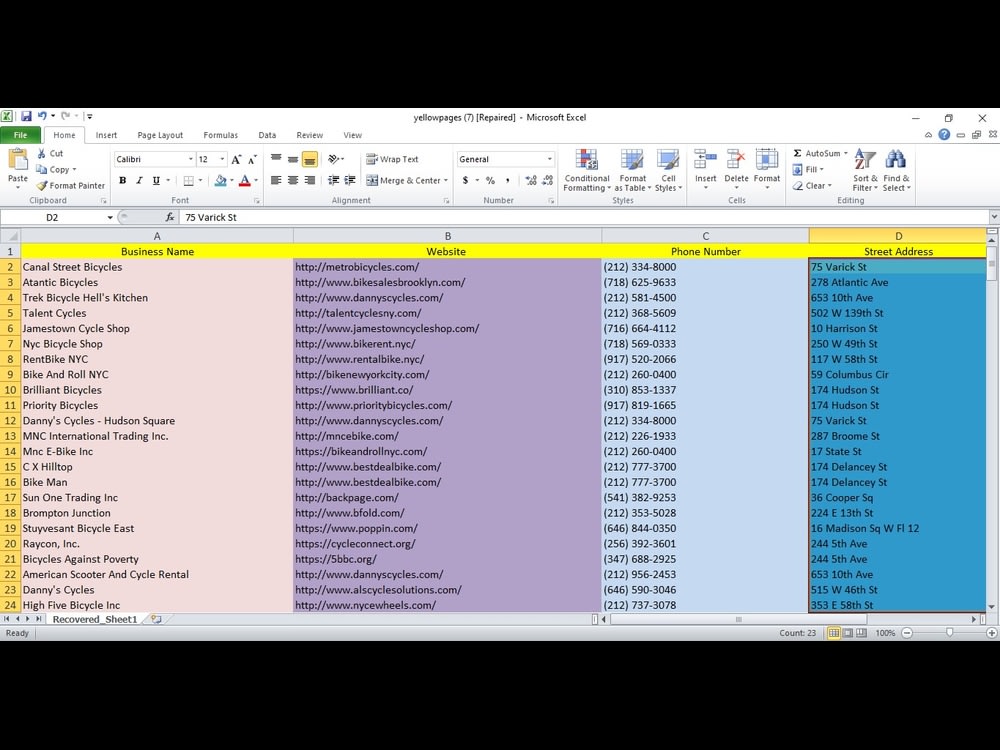Activate the Format Painter brush
Viewport: 1000px width, 750px height.
tap(42, 186)
